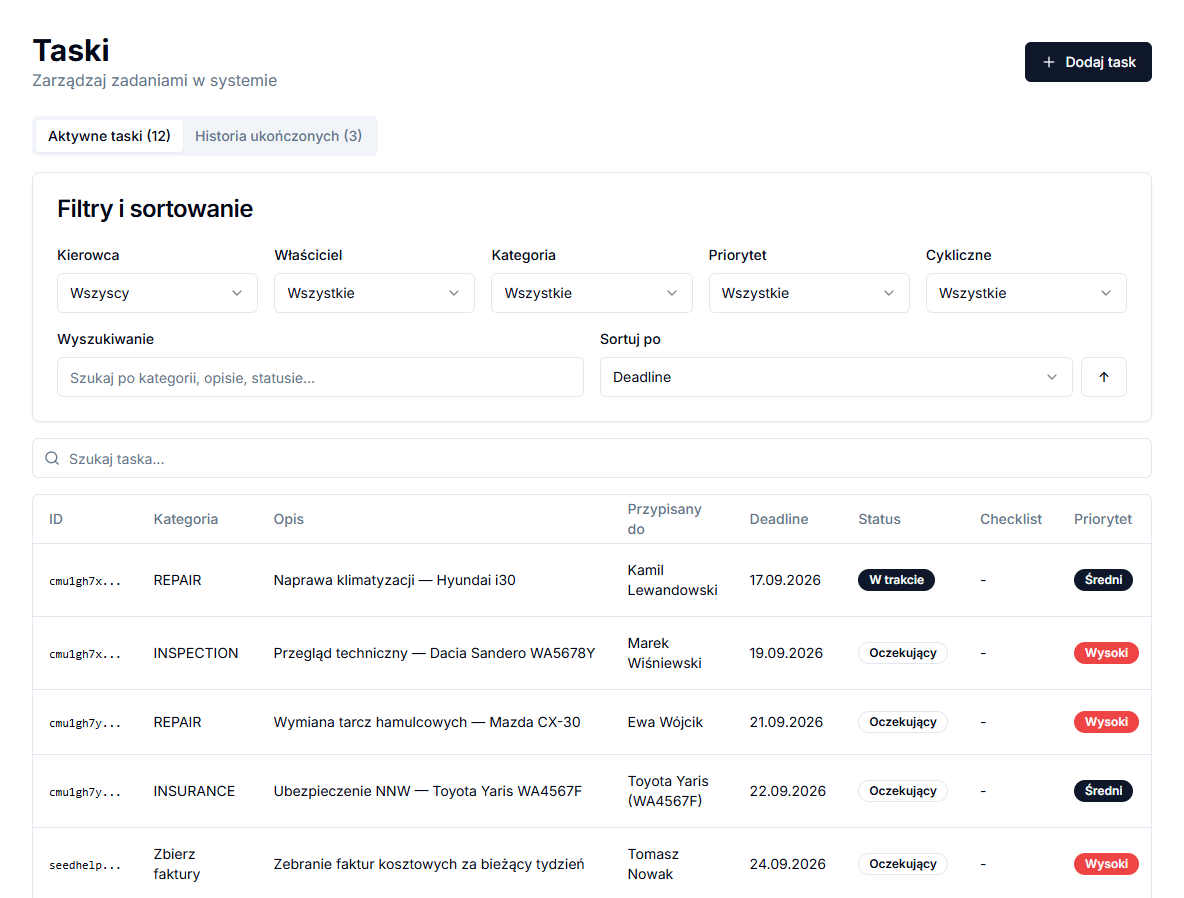
Task: Click deadline 17.09.2026
Action: click(x=785, y=580)
